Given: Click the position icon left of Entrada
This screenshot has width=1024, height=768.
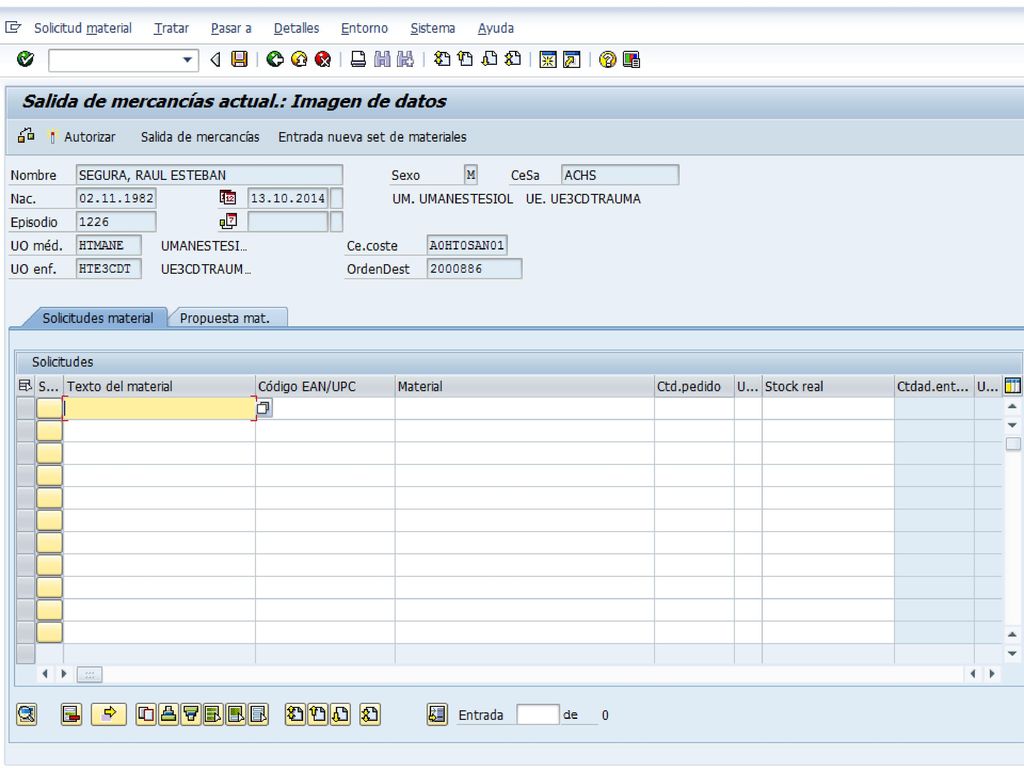Looking at the screenshot, I should tap(437, 714).
